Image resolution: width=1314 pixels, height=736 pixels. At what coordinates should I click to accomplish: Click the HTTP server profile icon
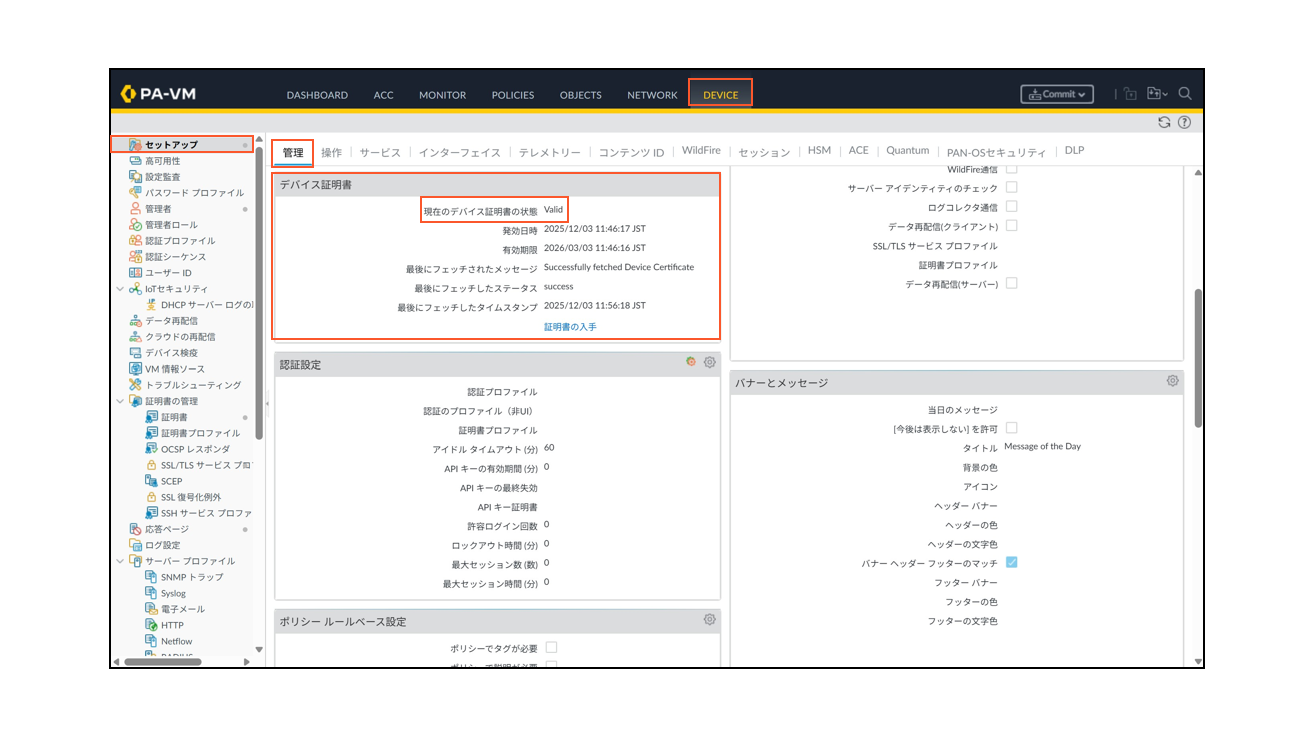click(x=152, y=625)
